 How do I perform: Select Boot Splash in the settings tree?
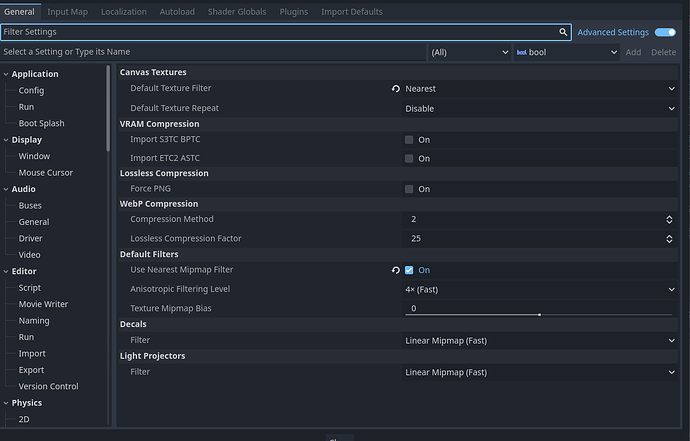pyautogui.click(x=41, y=124)
